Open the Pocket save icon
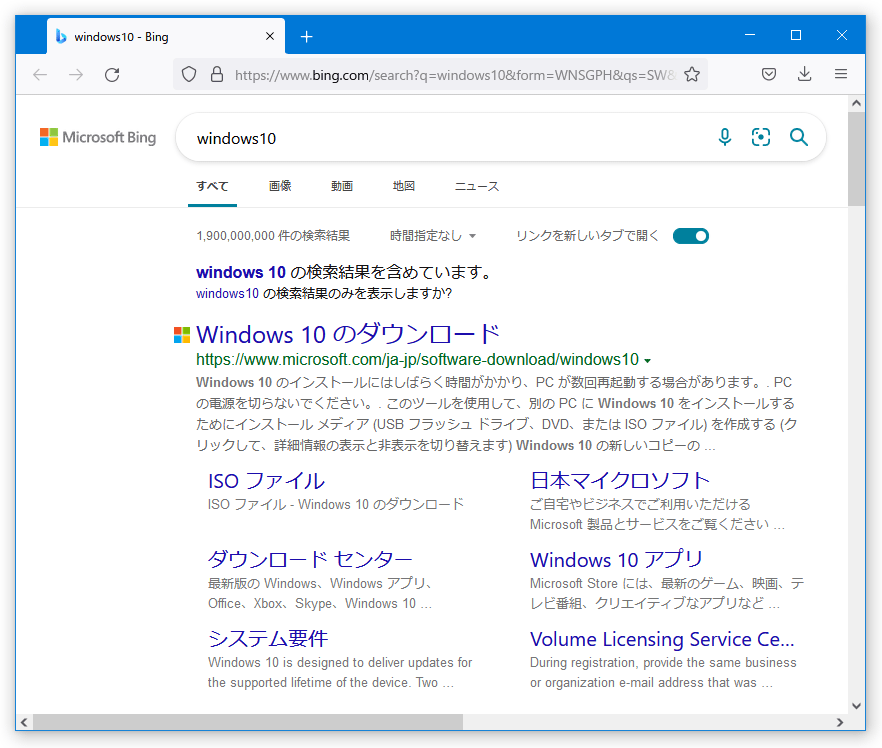Viewport: 882px width, 748px height. click(x=769, y=74)
